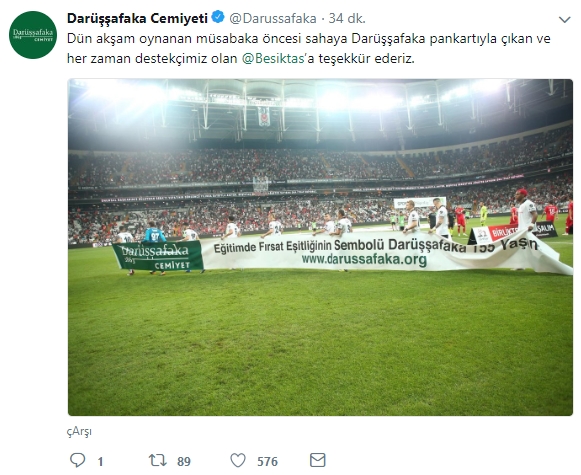This screenshot has width=581, height=475.
Task: Click the 89 retweet count
Action: coord(184,461)
